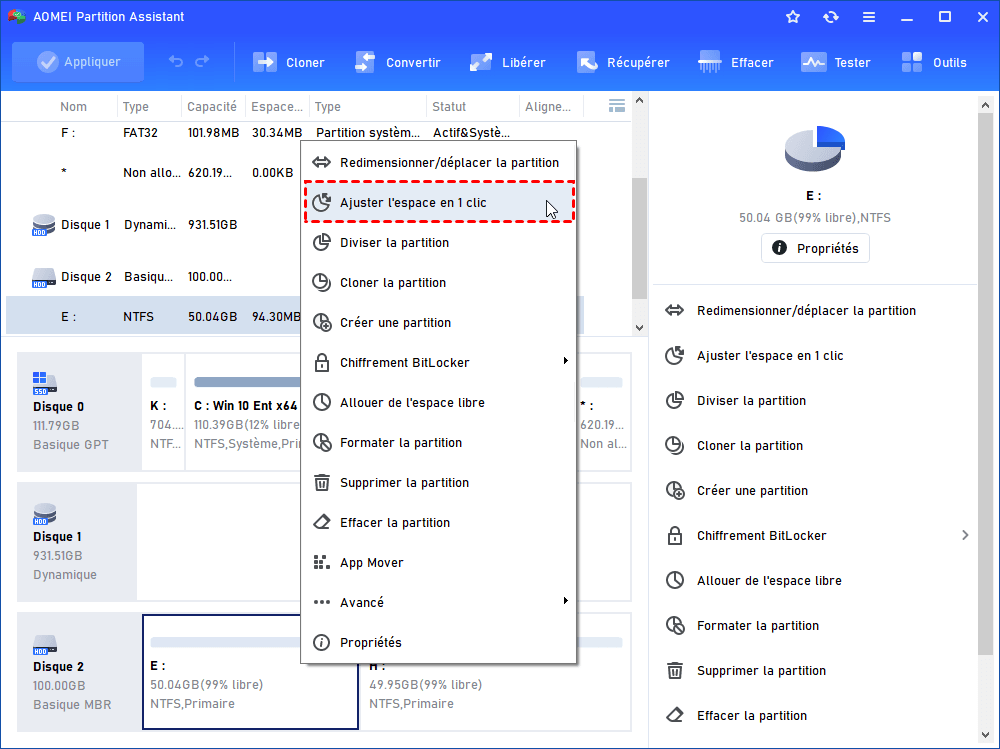
Task: Select the Disque 1 row in list
Action: 85,225
